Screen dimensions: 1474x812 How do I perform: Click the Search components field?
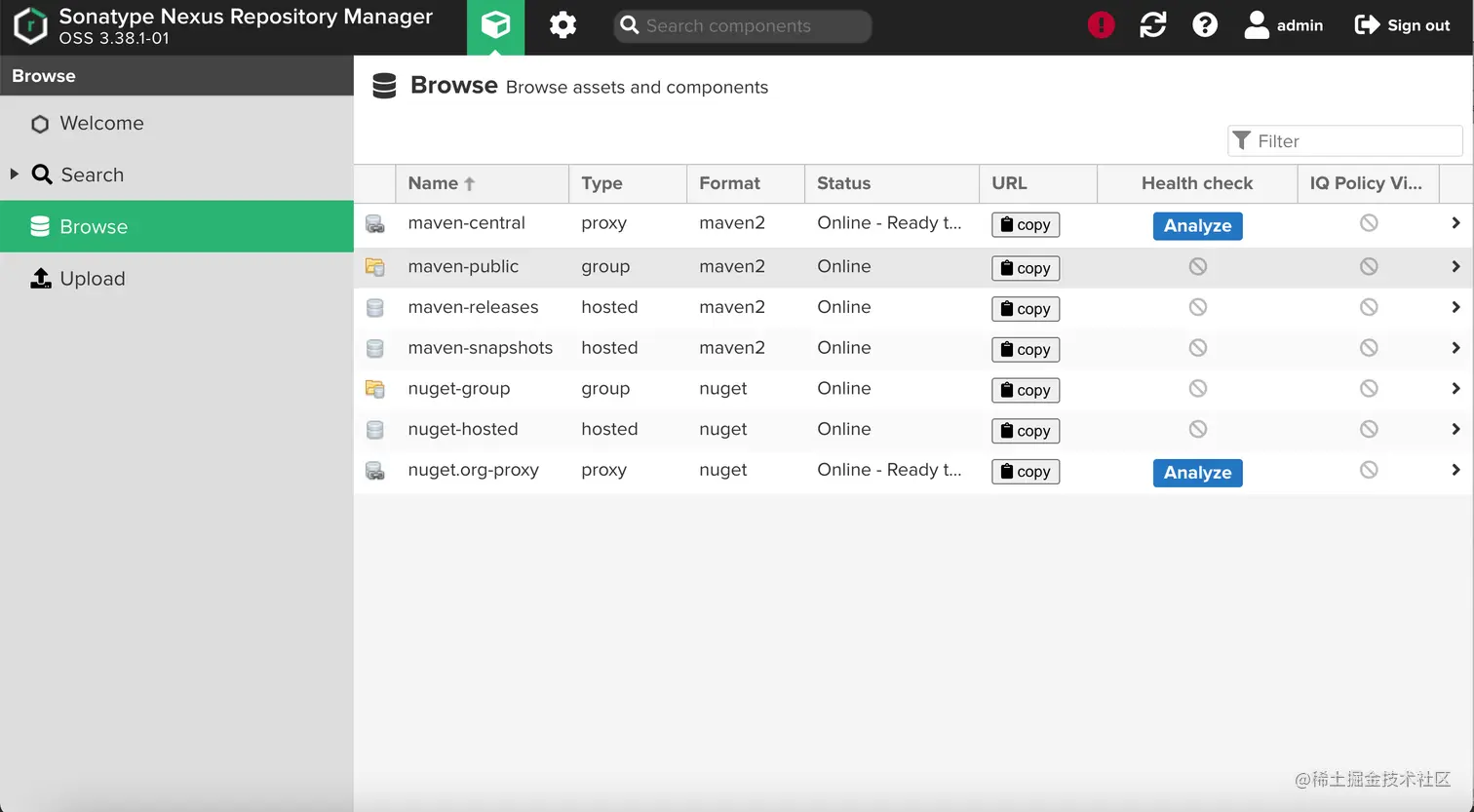[x=743, y=26]
